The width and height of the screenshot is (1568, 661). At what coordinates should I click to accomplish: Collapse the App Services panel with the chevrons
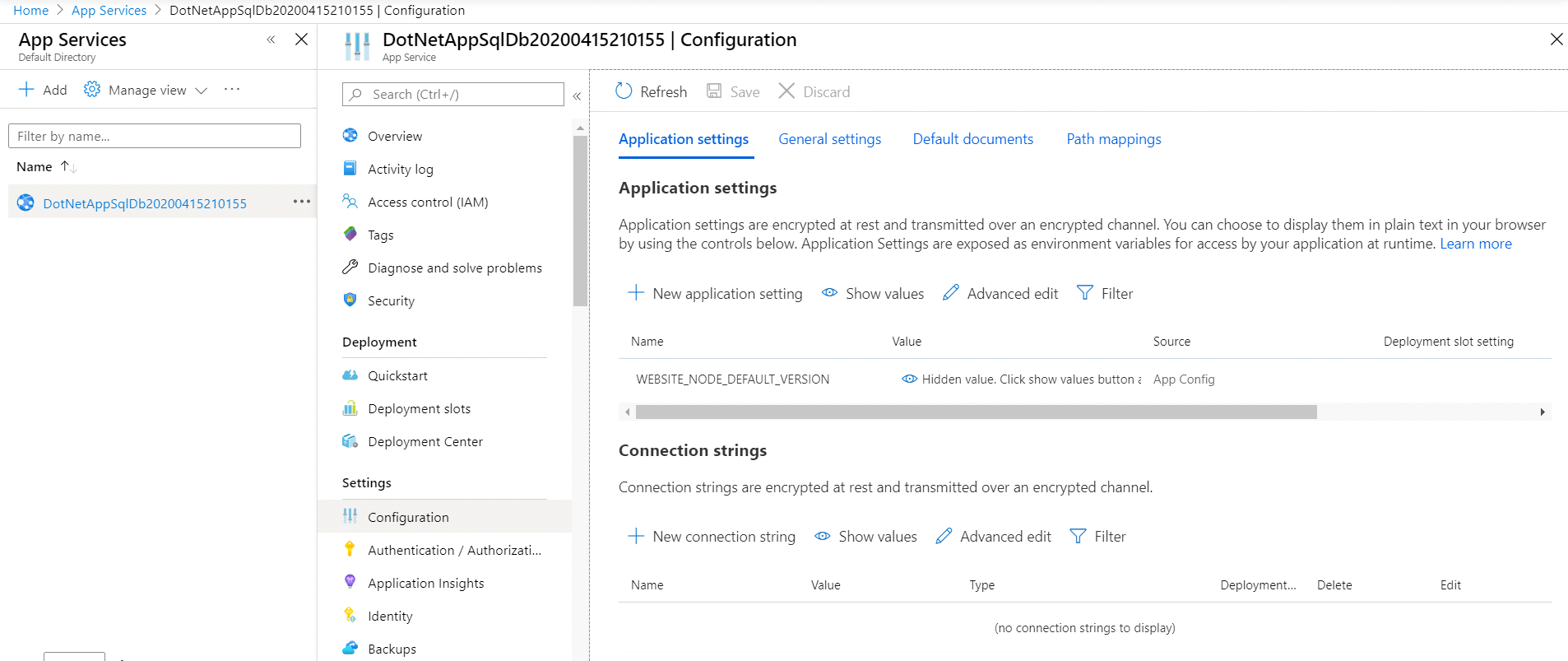point(271,40)
